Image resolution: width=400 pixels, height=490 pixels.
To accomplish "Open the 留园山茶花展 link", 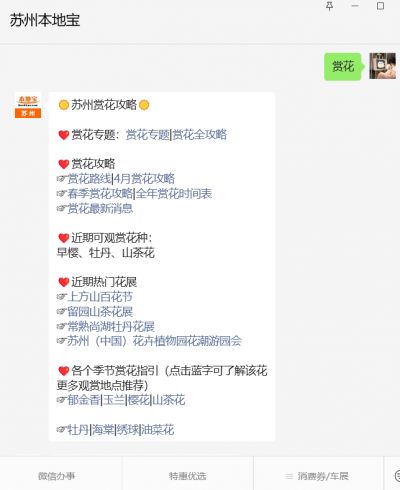I will (x=100, y=312).
